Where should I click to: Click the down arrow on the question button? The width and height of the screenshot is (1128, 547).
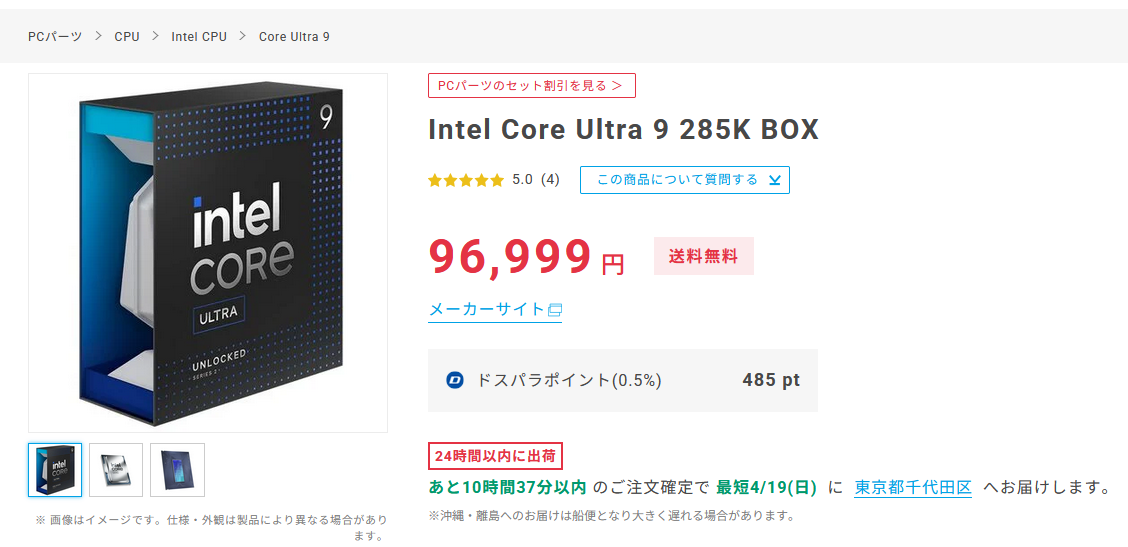pyautogui.click(x=774, y=180)
